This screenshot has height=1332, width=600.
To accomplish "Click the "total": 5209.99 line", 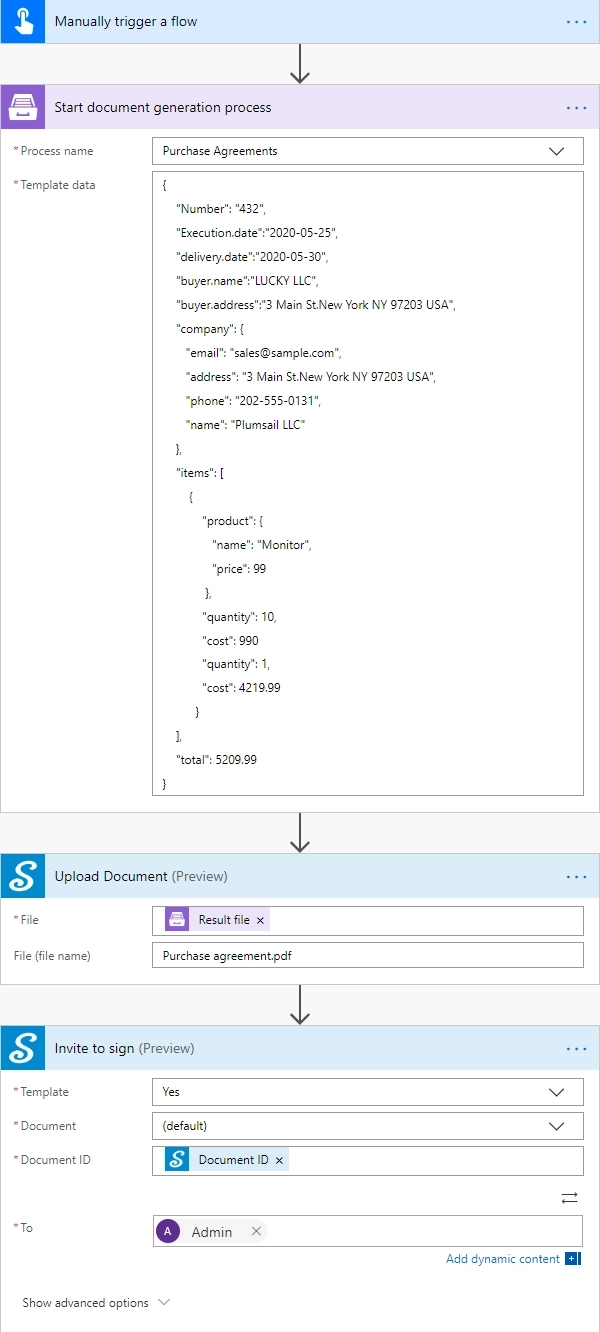I will pos(216,760).
